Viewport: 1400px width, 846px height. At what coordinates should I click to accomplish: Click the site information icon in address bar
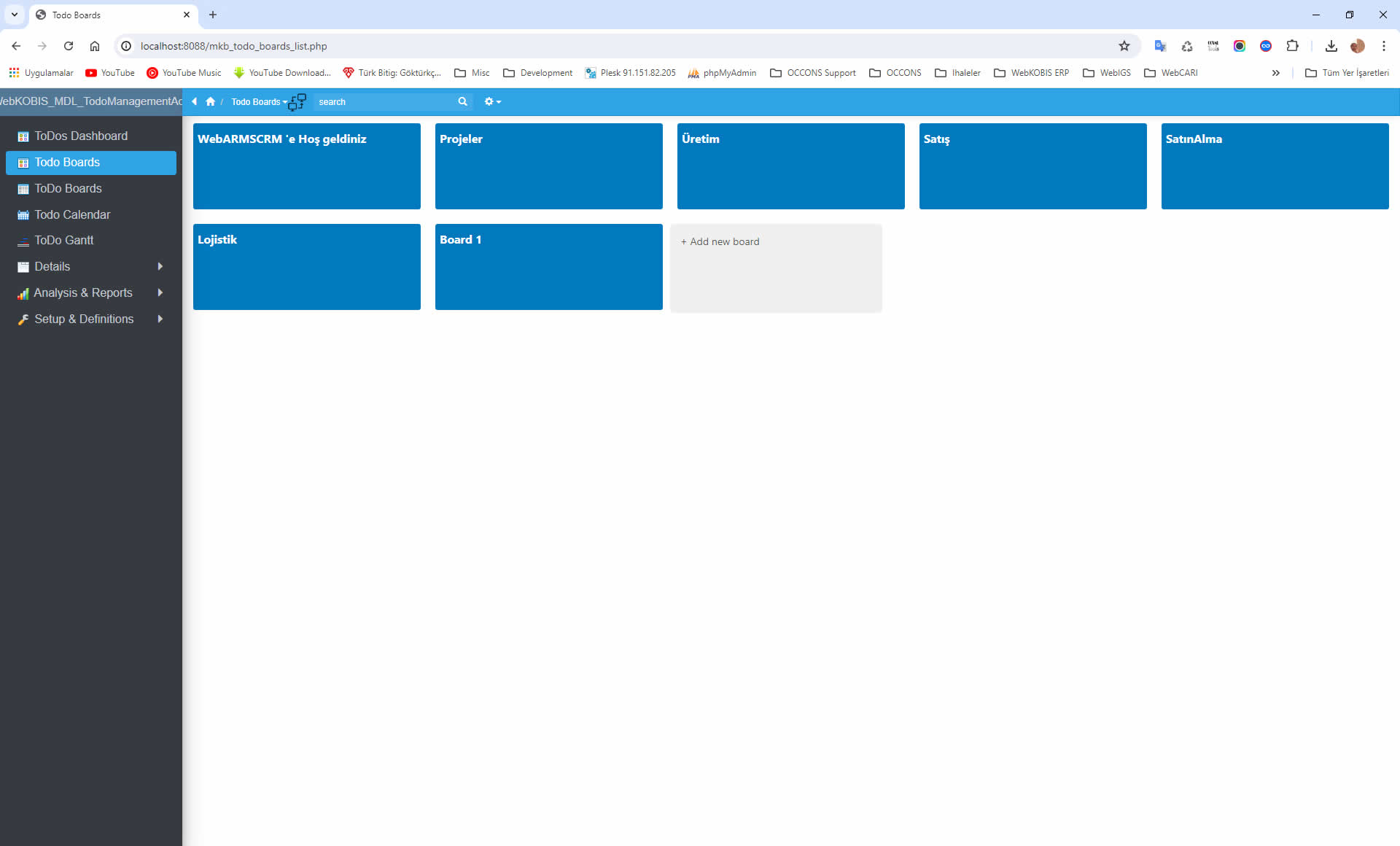pos(126,46)
